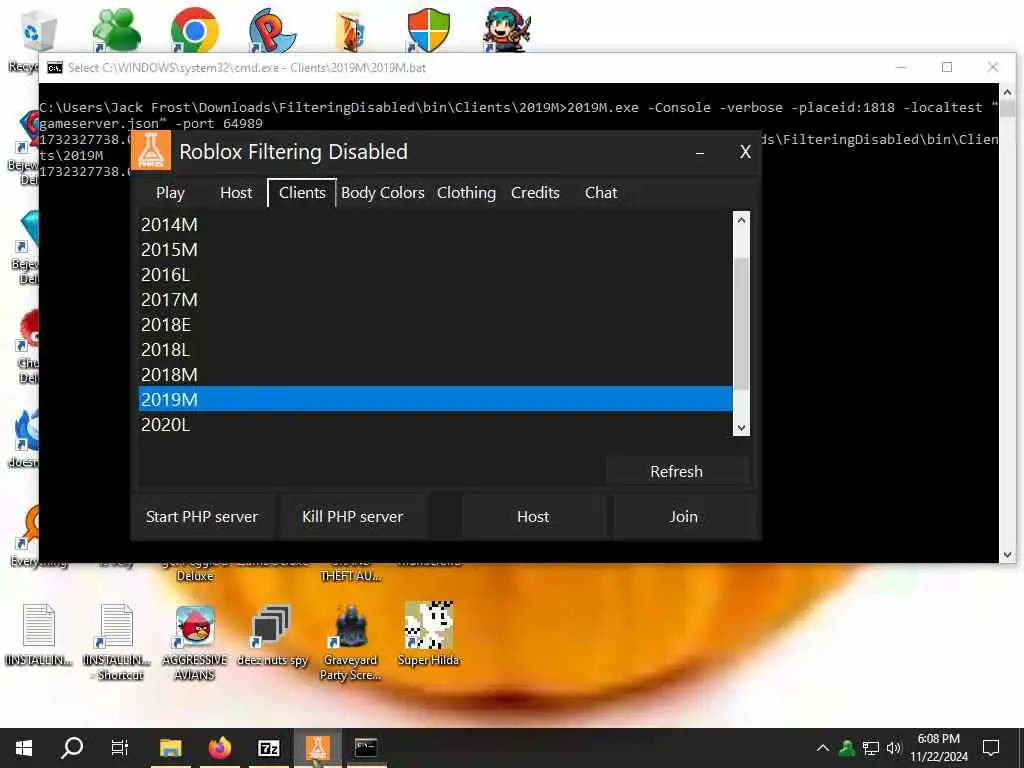Open the taskbar clock and date
1024x768 pixels.
(x=939, y=748)
